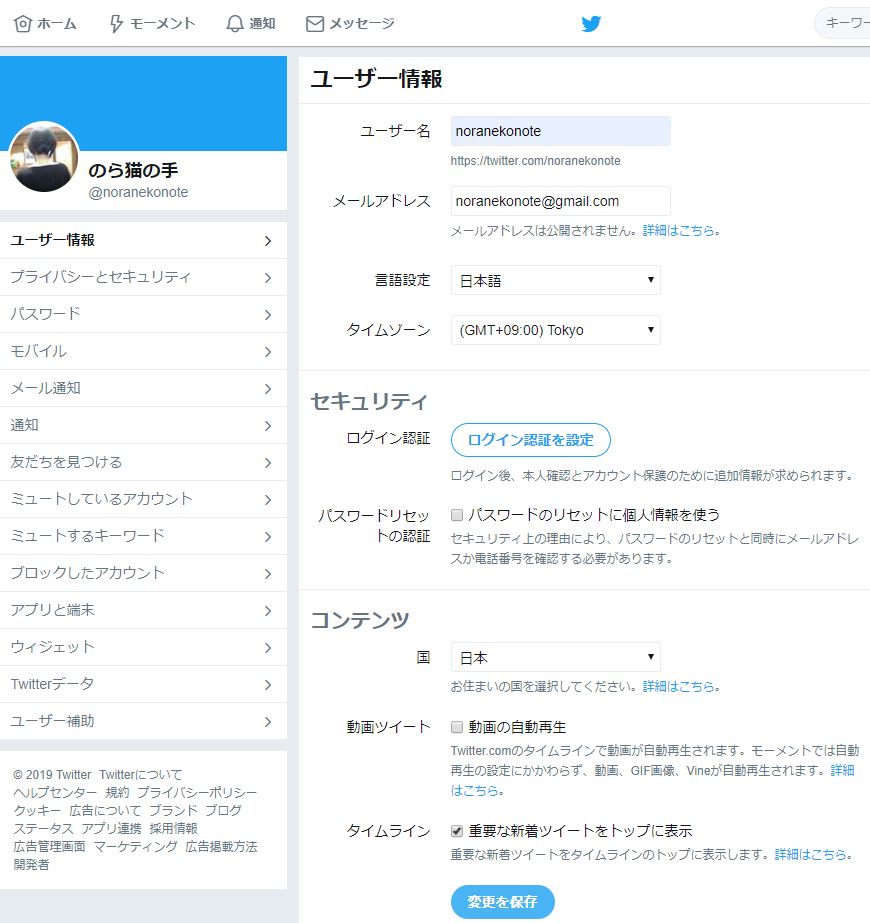Viewport: 870px width, 923px height.
Task: Click ヘルプセンター footer link
Action: click(55, 793)
